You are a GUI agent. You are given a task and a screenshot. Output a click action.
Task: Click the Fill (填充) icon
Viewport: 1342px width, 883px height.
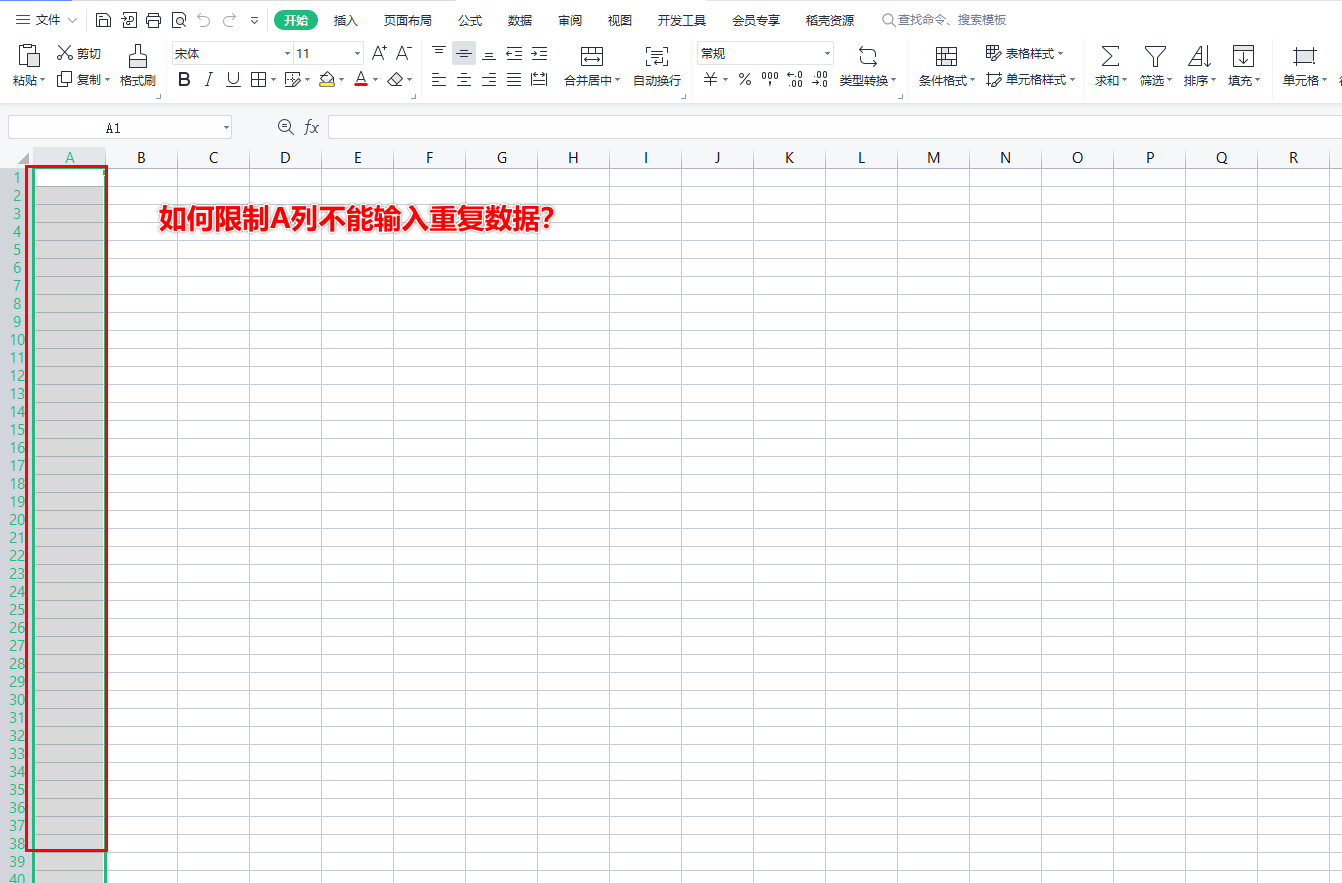point(1243,56)
